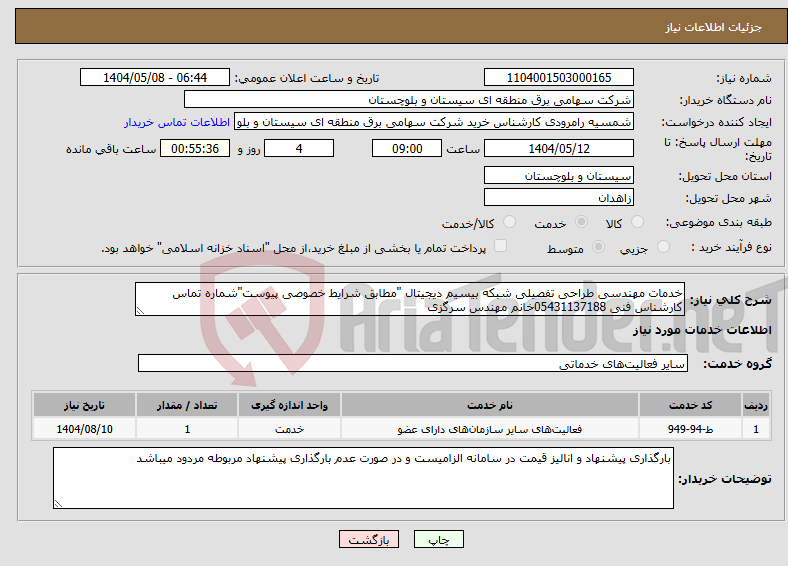This screenshot has width=788, height=566.
Task: Click the اطلاعات خدمات مورد نیاز section heading
Action: [702, 330]
